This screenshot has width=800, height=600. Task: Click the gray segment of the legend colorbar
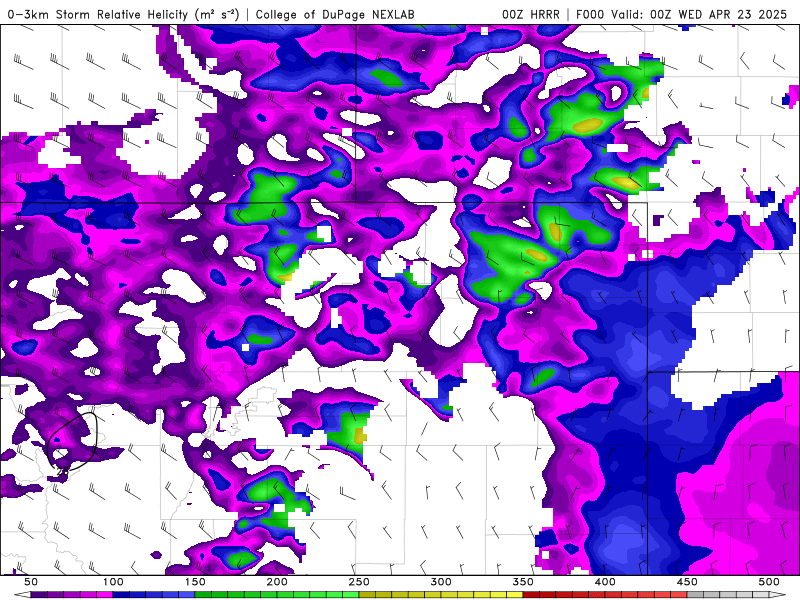728,595
